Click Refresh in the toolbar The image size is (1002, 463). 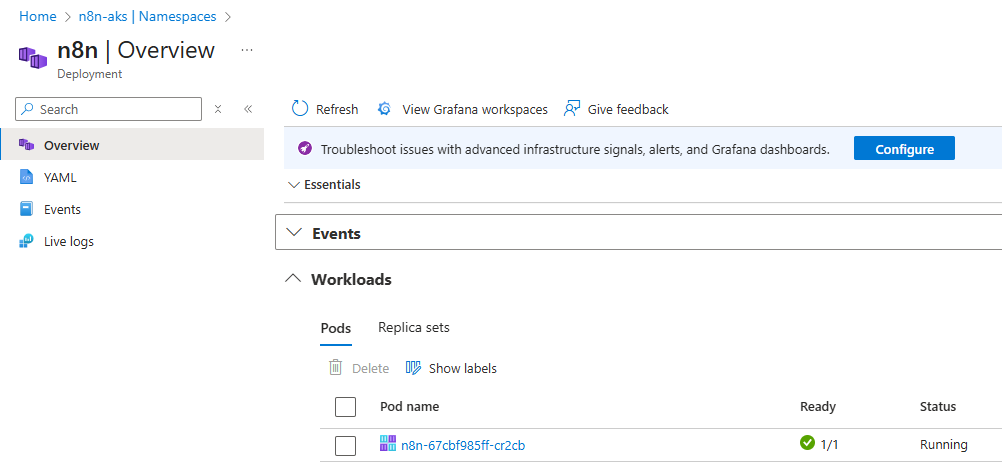[325, 109]
